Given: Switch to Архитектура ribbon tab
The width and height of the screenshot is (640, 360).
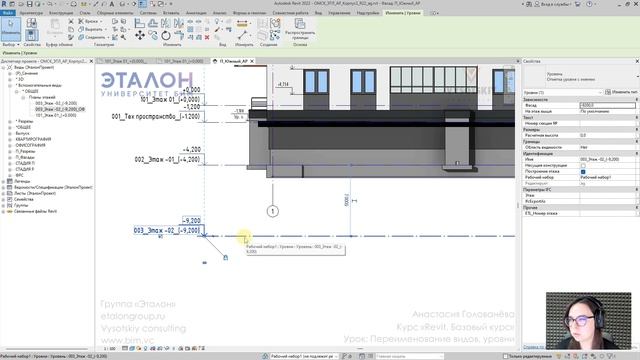Looking at the screenshot, I should [31, 13].
